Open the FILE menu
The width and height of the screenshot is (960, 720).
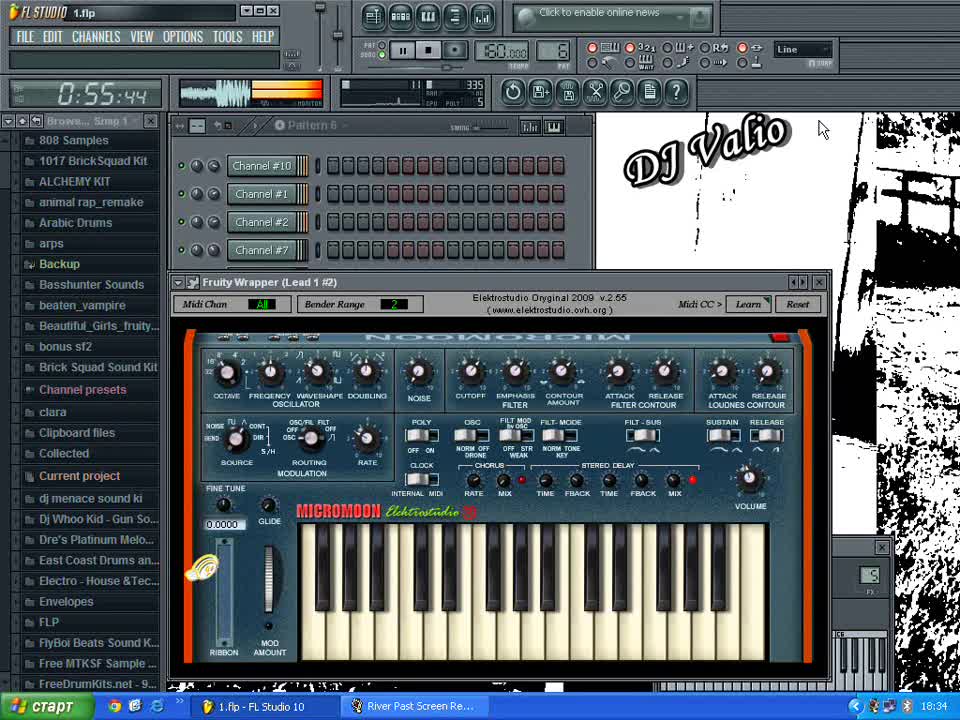pyautogui.click(x=25, y=37)
